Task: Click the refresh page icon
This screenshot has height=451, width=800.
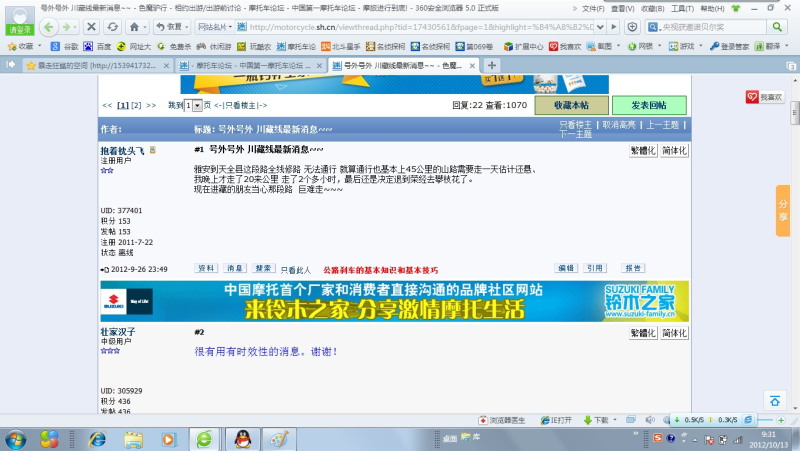Action: (x=111, y=27)
